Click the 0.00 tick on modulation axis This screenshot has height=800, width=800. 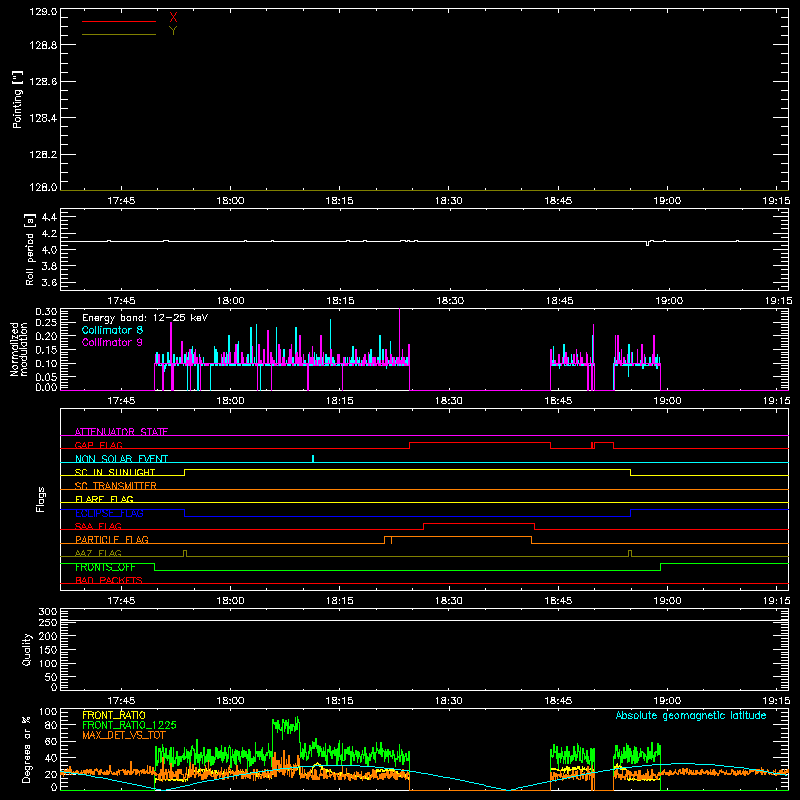46,387
